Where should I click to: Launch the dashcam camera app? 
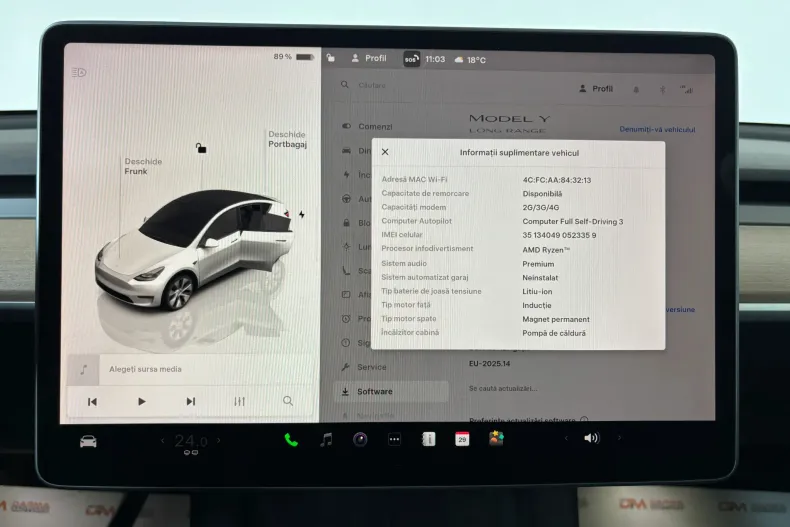(360, 440)
